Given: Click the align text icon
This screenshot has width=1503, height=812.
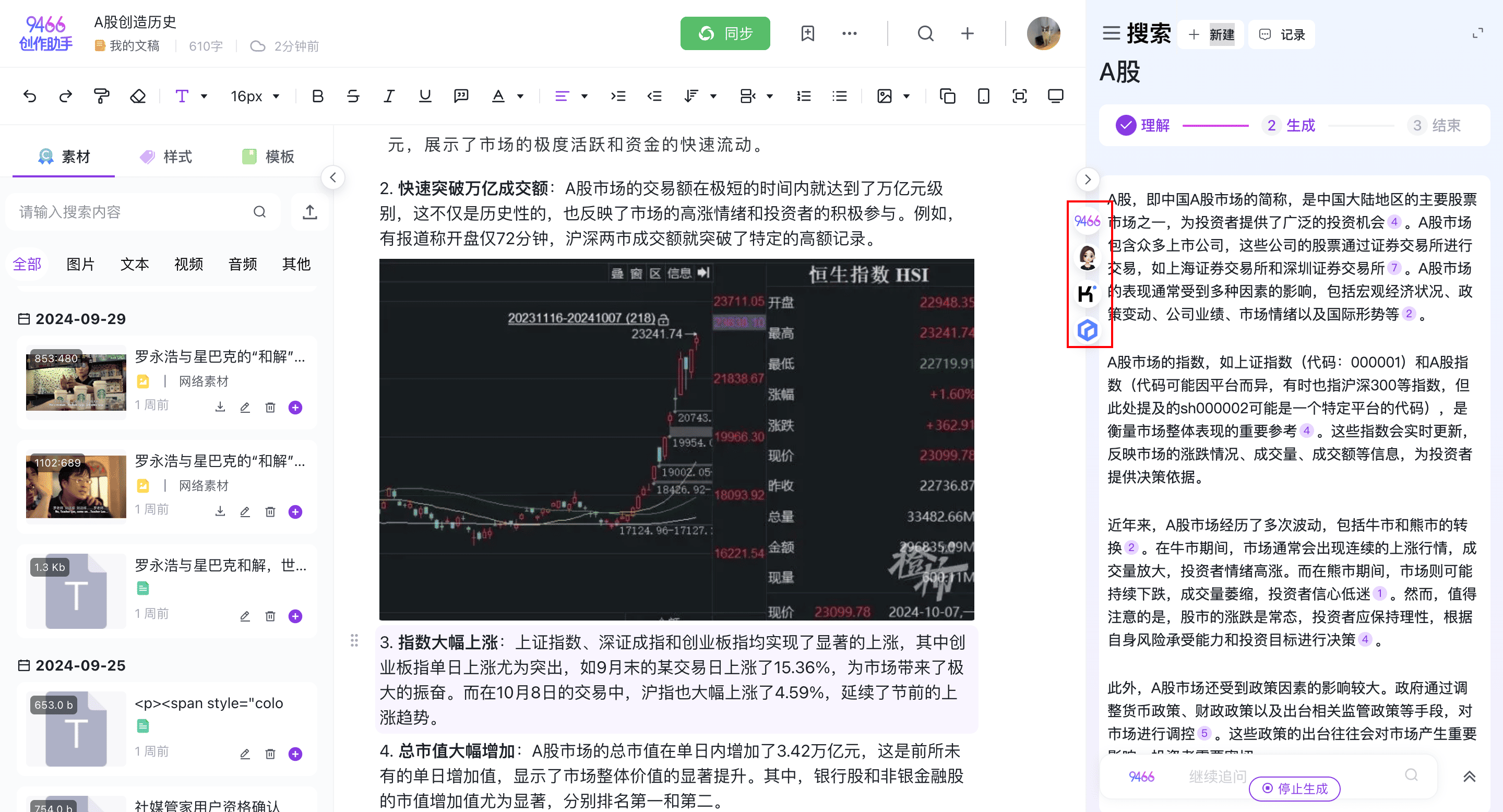Looking at the screenshot, I should [x=562, y=96].
